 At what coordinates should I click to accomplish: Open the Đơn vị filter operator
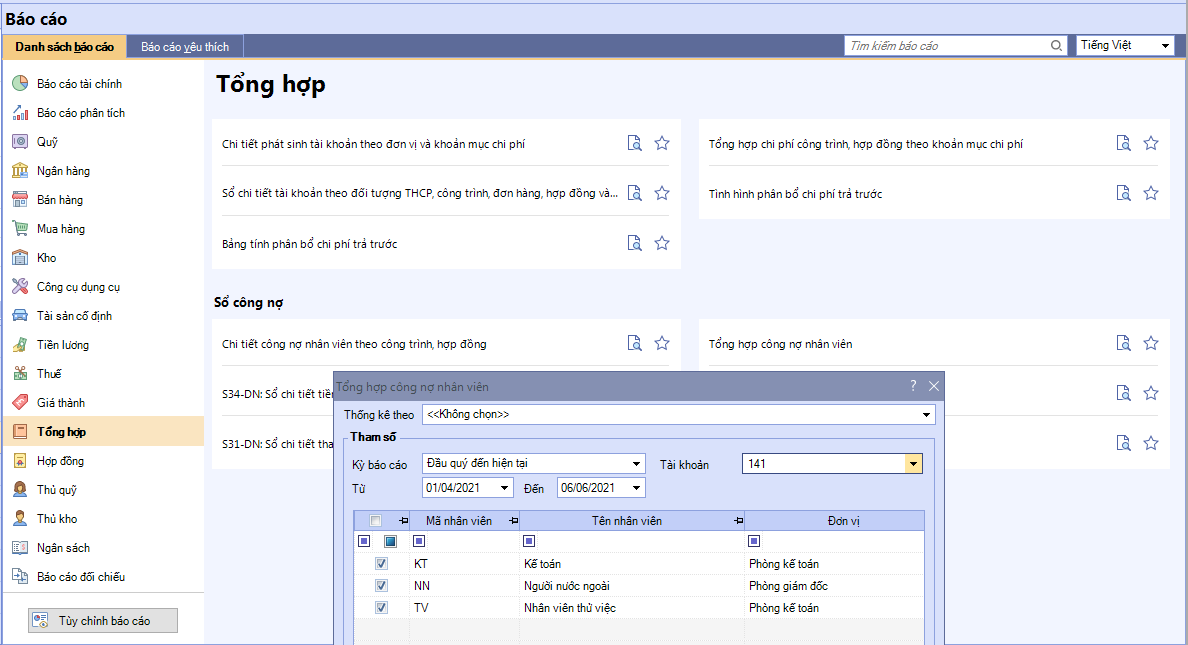click(754, 541)
